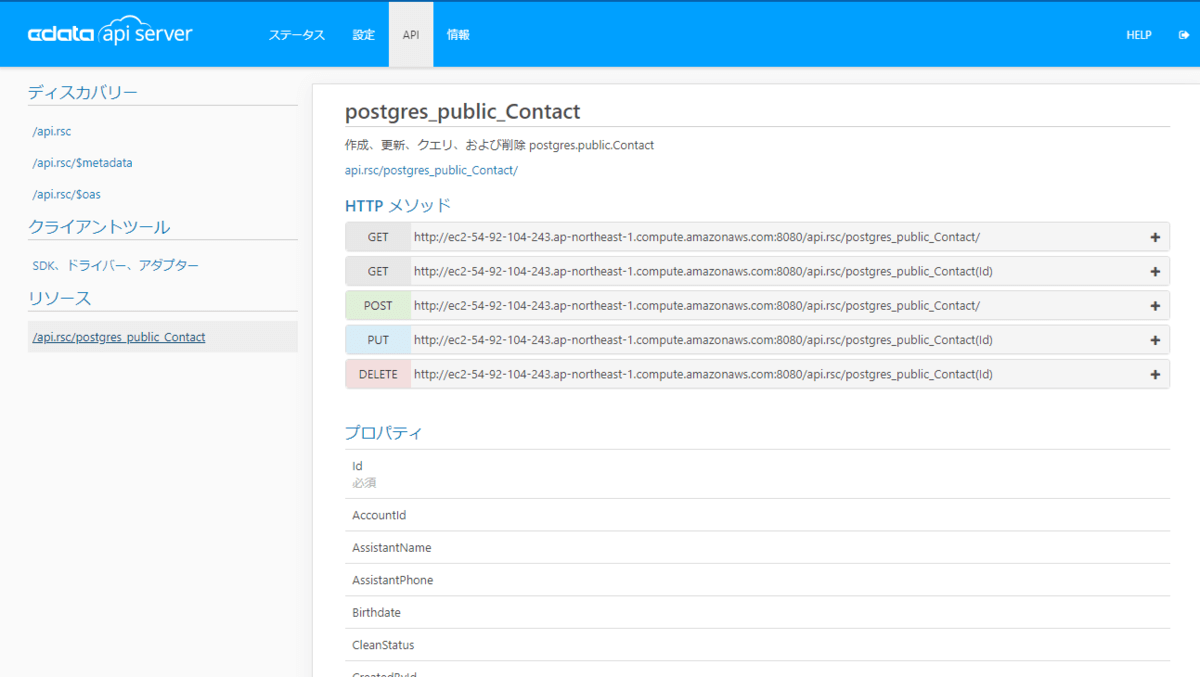The width and height of the screenshot is (1200, 677).
Task: Click the CData API Server logo
Action: point(110,33)
